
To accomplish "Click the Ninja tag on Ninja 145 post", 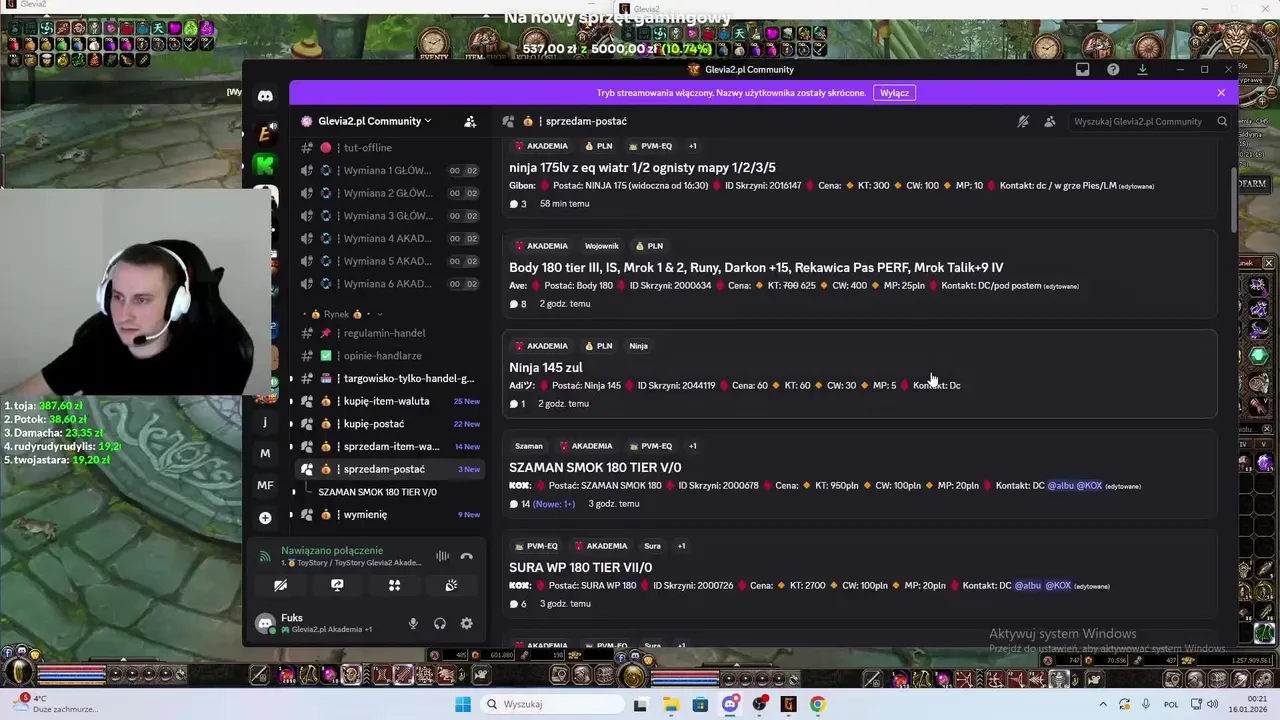I will coord(638,346).
